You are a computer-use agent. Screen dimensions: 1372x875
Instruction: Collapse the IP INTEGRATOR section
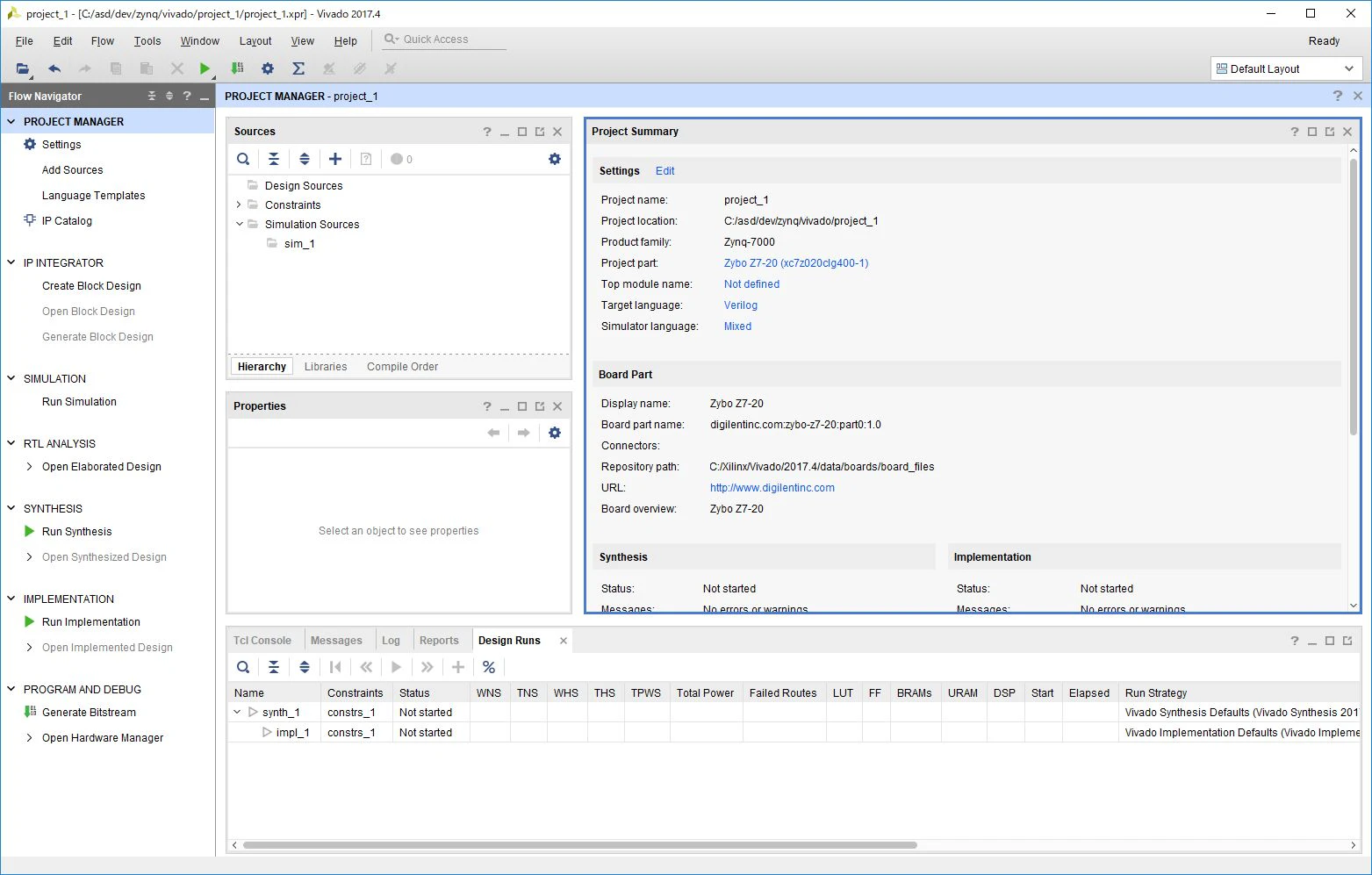click(x=11, y=262)
